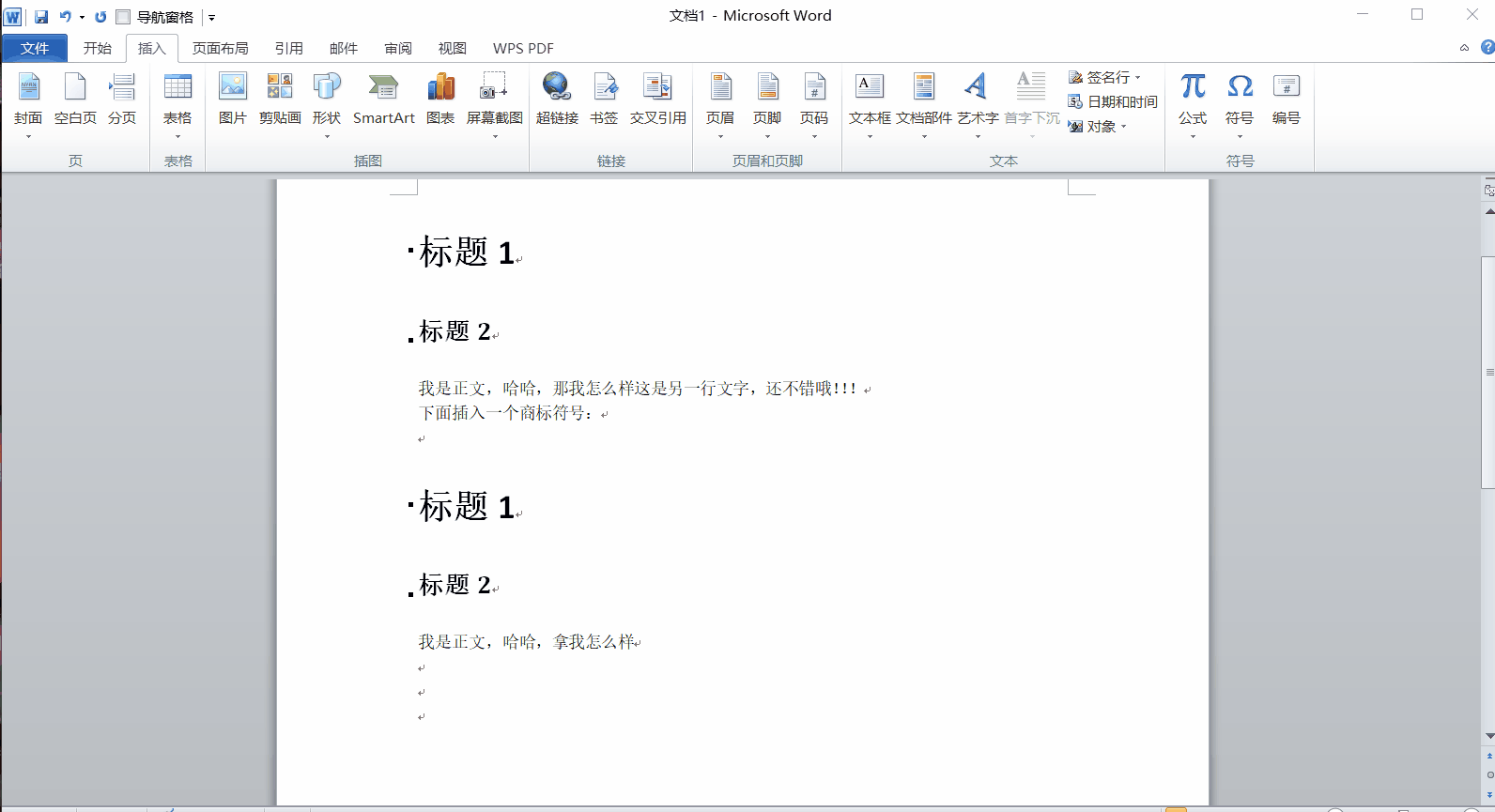The image size is (1495, 812).
Task: Expand the equation (公式) dropdown arrow
Action: (x=1193, y=137)
